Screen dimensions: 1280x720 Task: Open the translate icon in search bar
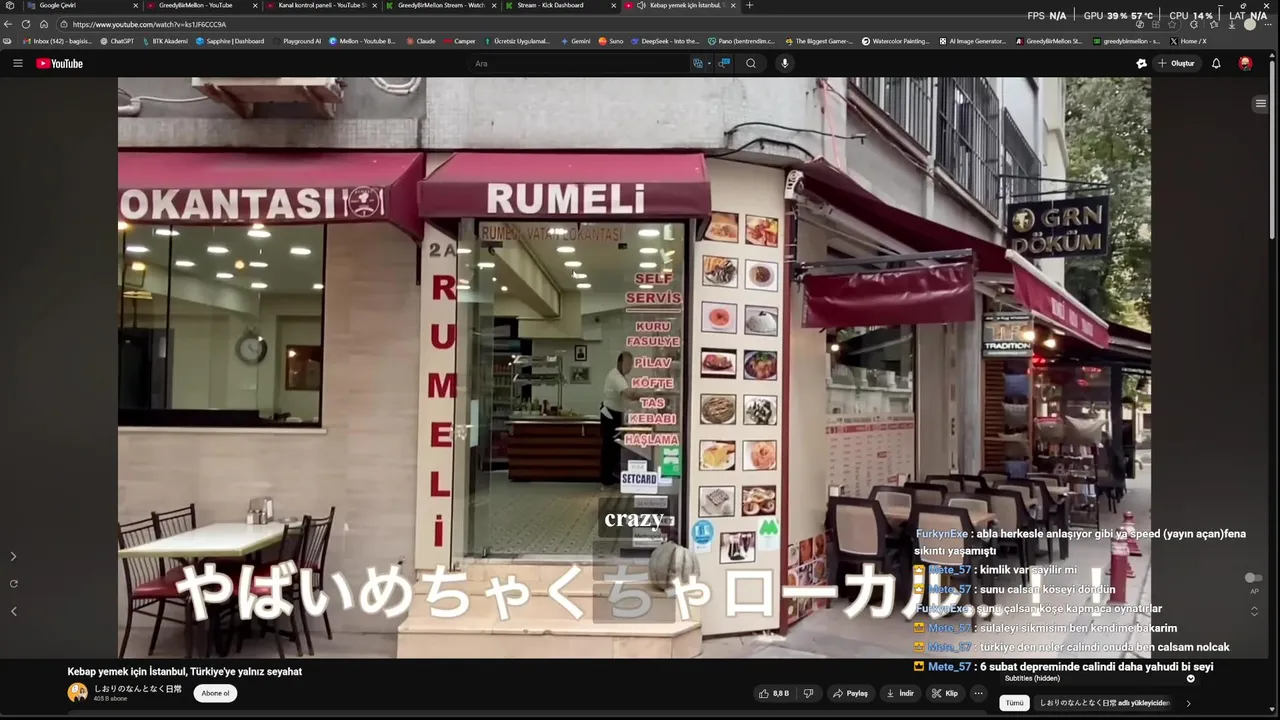point(698,63)
